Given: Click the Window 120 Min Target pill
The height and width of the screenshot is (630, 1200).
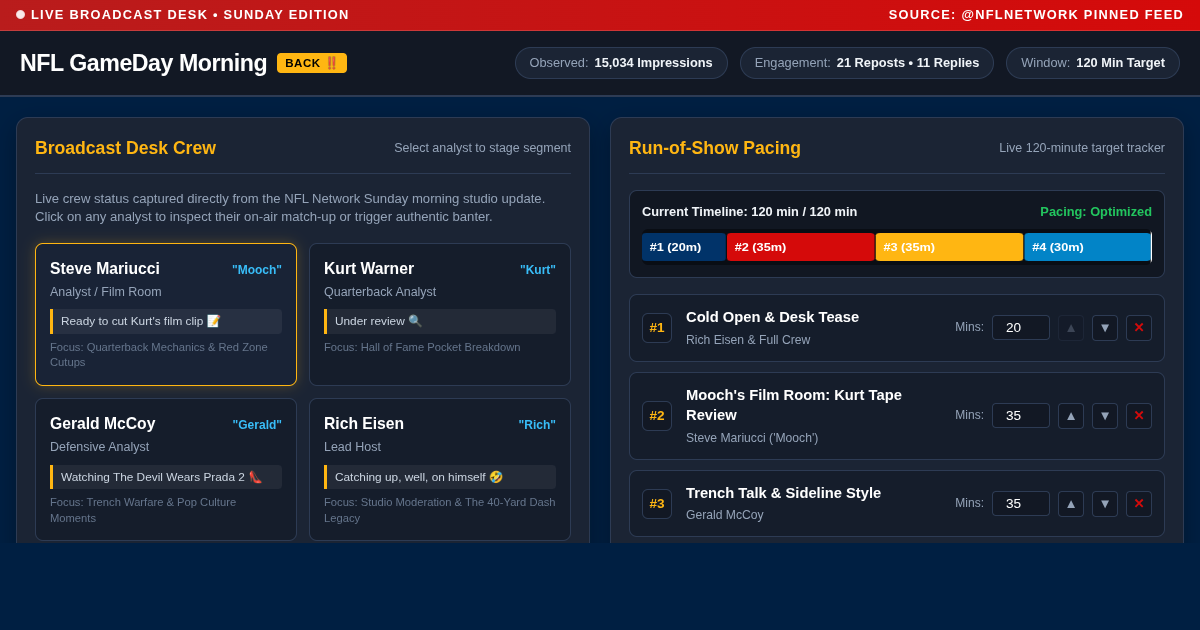Looking at the screenshot, I should (1093, 63).
